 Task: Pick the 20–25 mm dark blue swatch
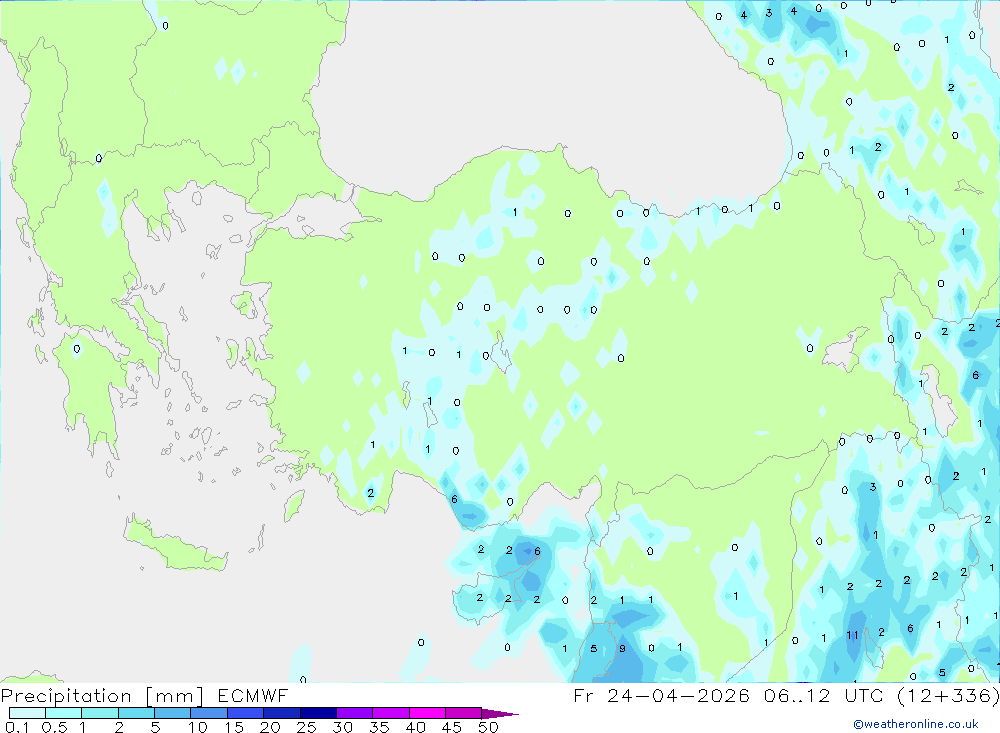281,713
